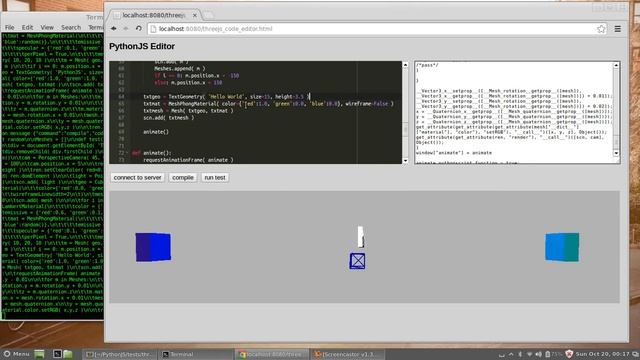Open the Chrome hamburger menu
Screen dimensions: 640x360
(x=618, y=29)
